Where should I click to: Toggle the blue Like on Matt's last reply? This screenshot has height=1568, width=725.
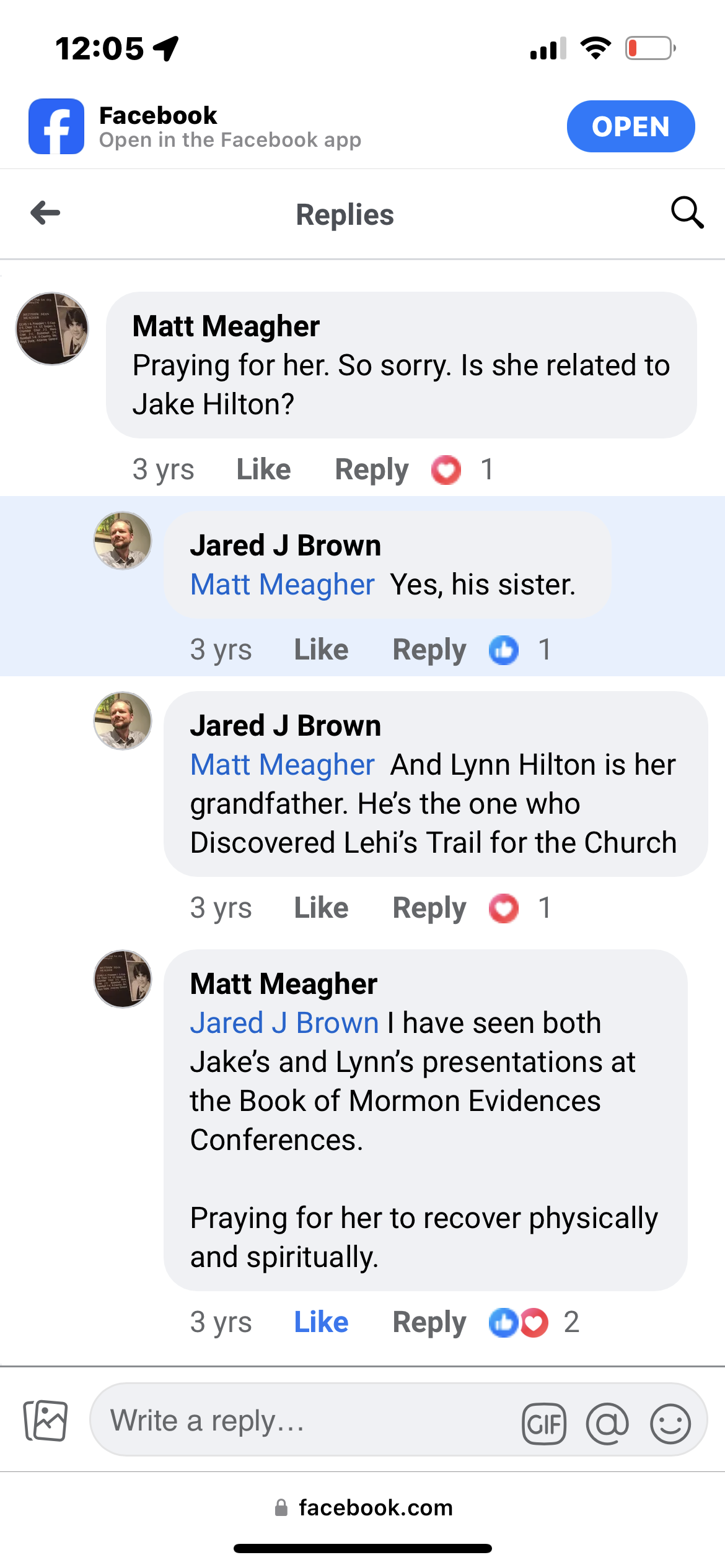(321, 1322)
